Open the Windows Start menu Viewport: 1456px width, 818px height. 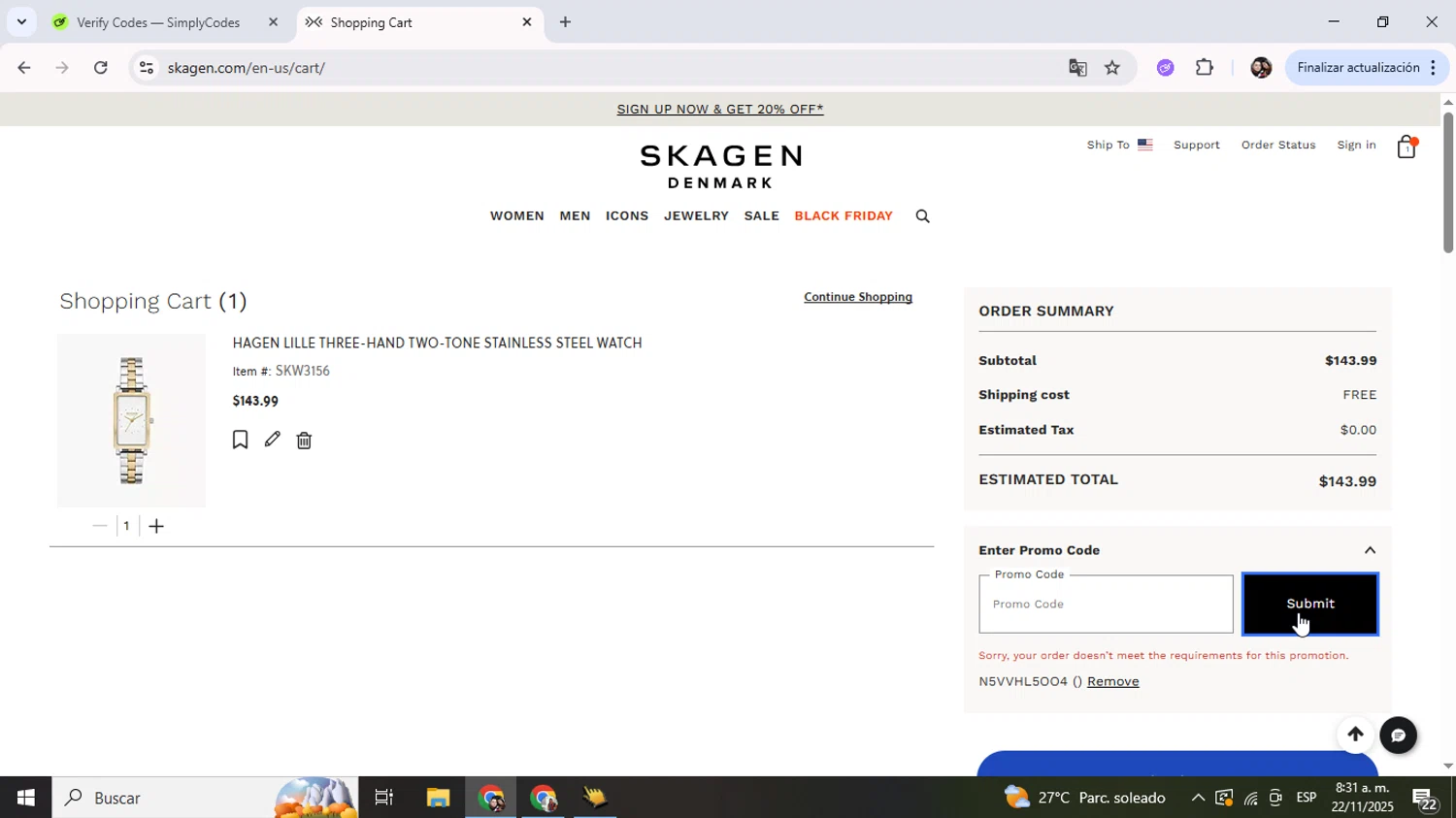pos(25,798)
